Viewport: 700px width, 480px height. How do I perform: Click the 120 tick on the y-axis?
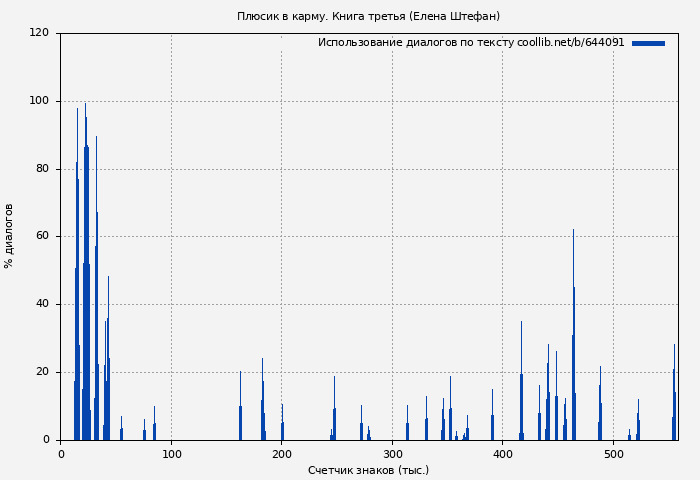click(x=39, y=33)
